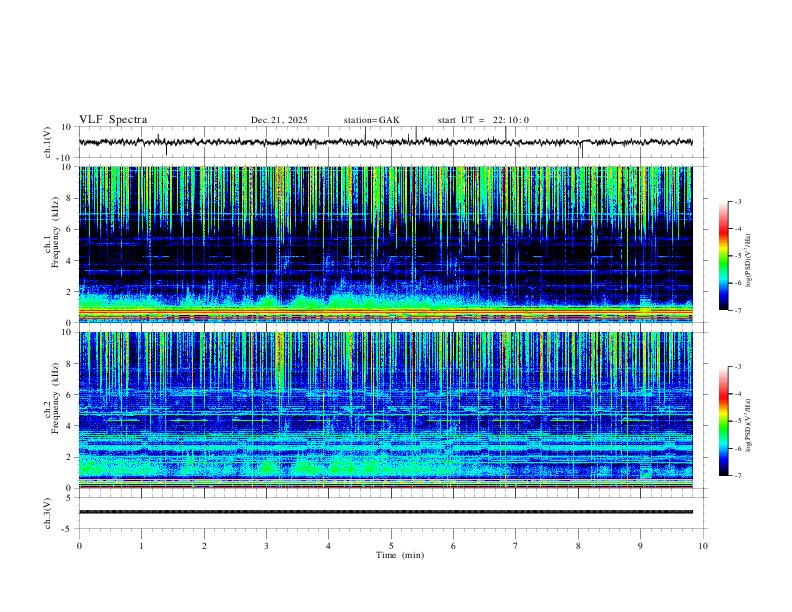The width and height of the screenshot is (792, 612).
Task: Click the "Time (min)" x-axis label
Action: [400, 555]
